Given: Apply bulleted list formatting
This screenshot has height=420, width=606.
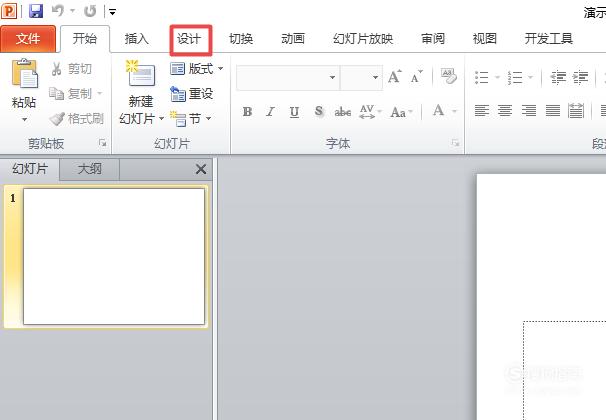Looking at the screenshot, I should (482, 78).
